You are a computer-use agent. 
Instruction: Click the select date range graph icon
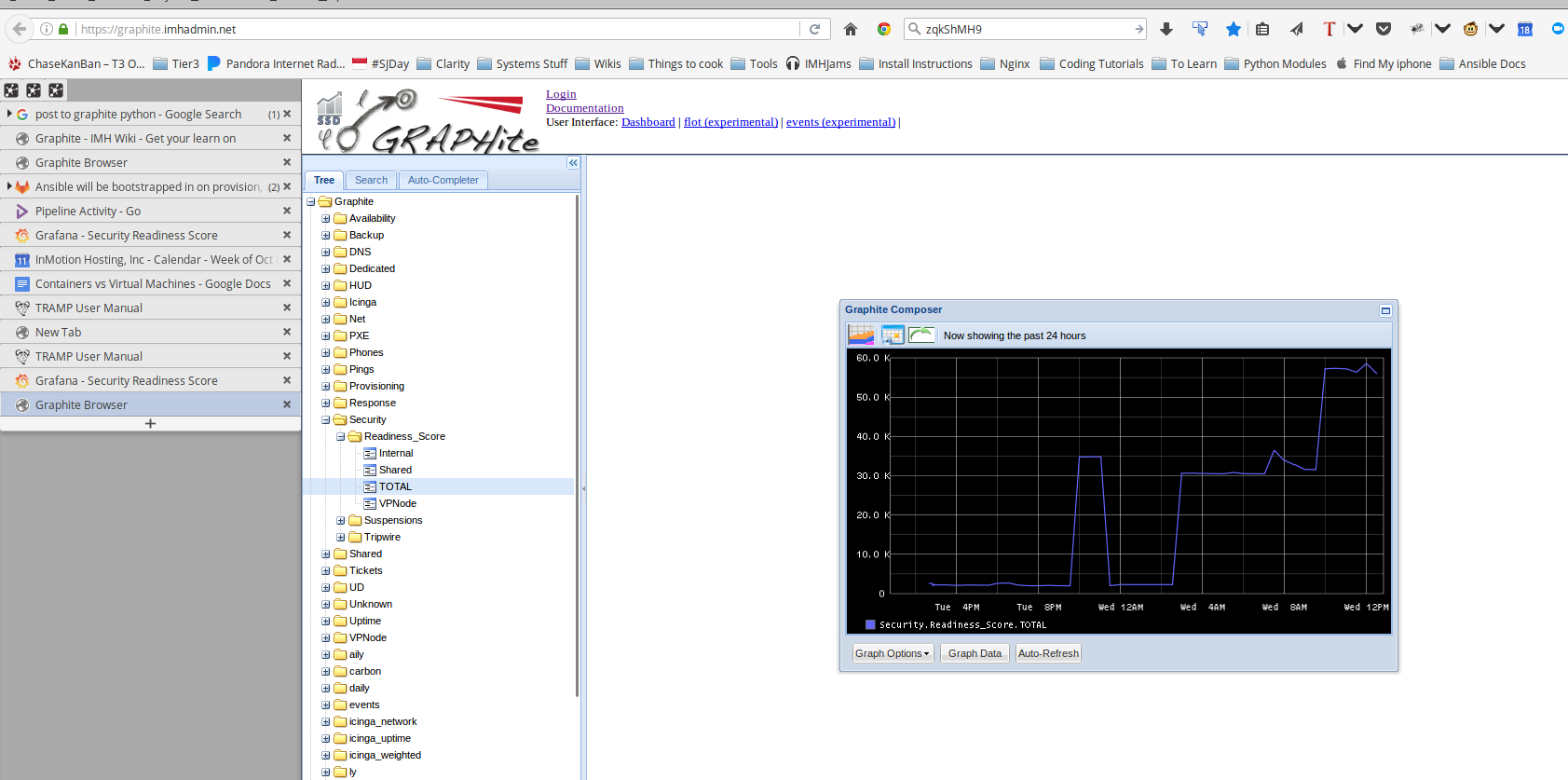click(861, 335)
